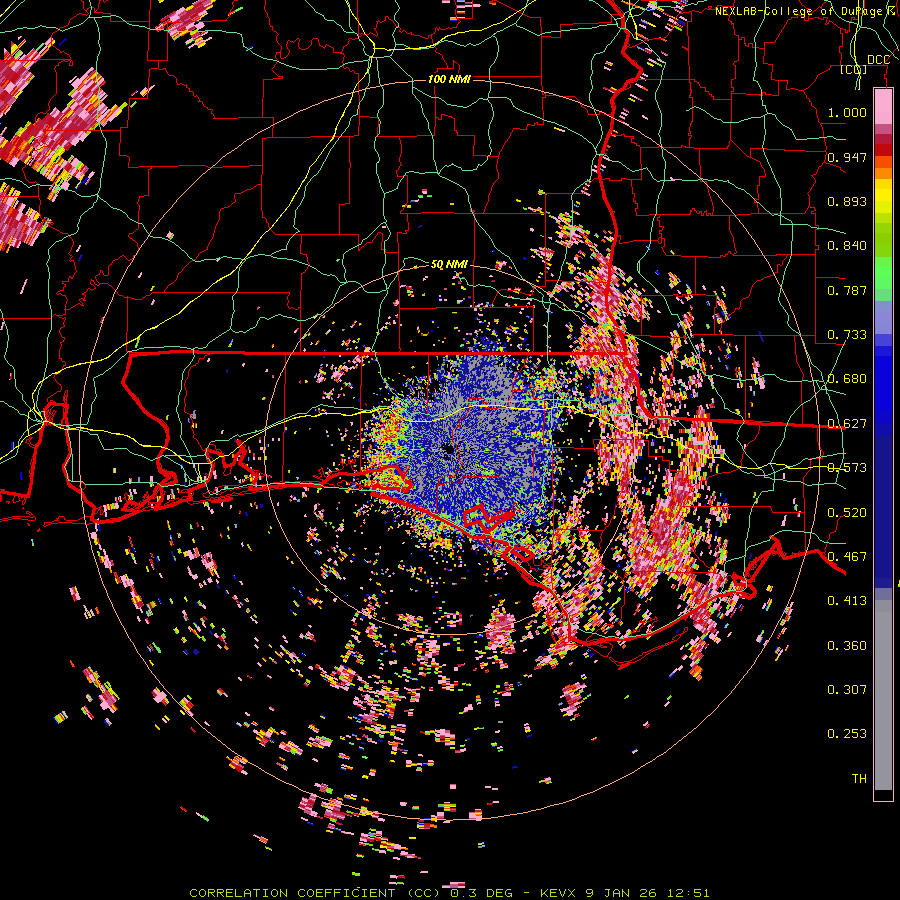Click the "TH" threshold label on the legend
Viewport: 900px width, 900px height.
pos(859,779)
